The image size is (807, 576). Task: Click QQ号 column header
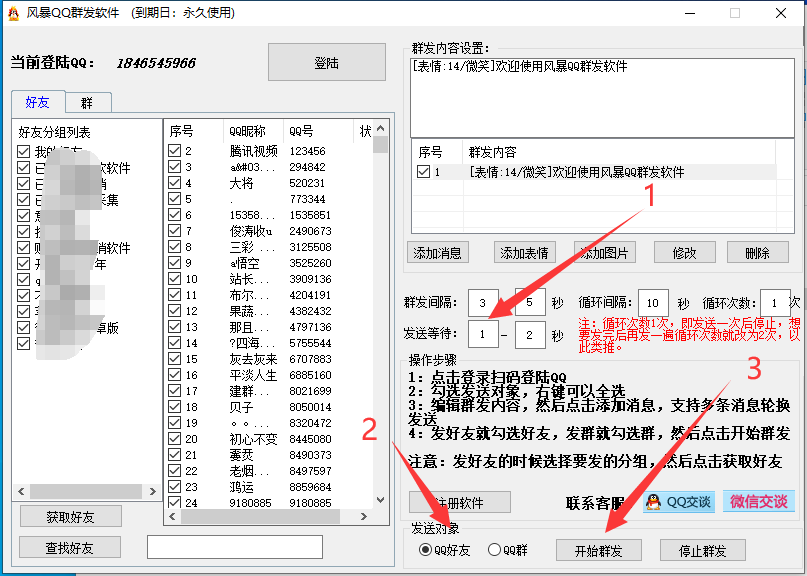tap(318, 131)
